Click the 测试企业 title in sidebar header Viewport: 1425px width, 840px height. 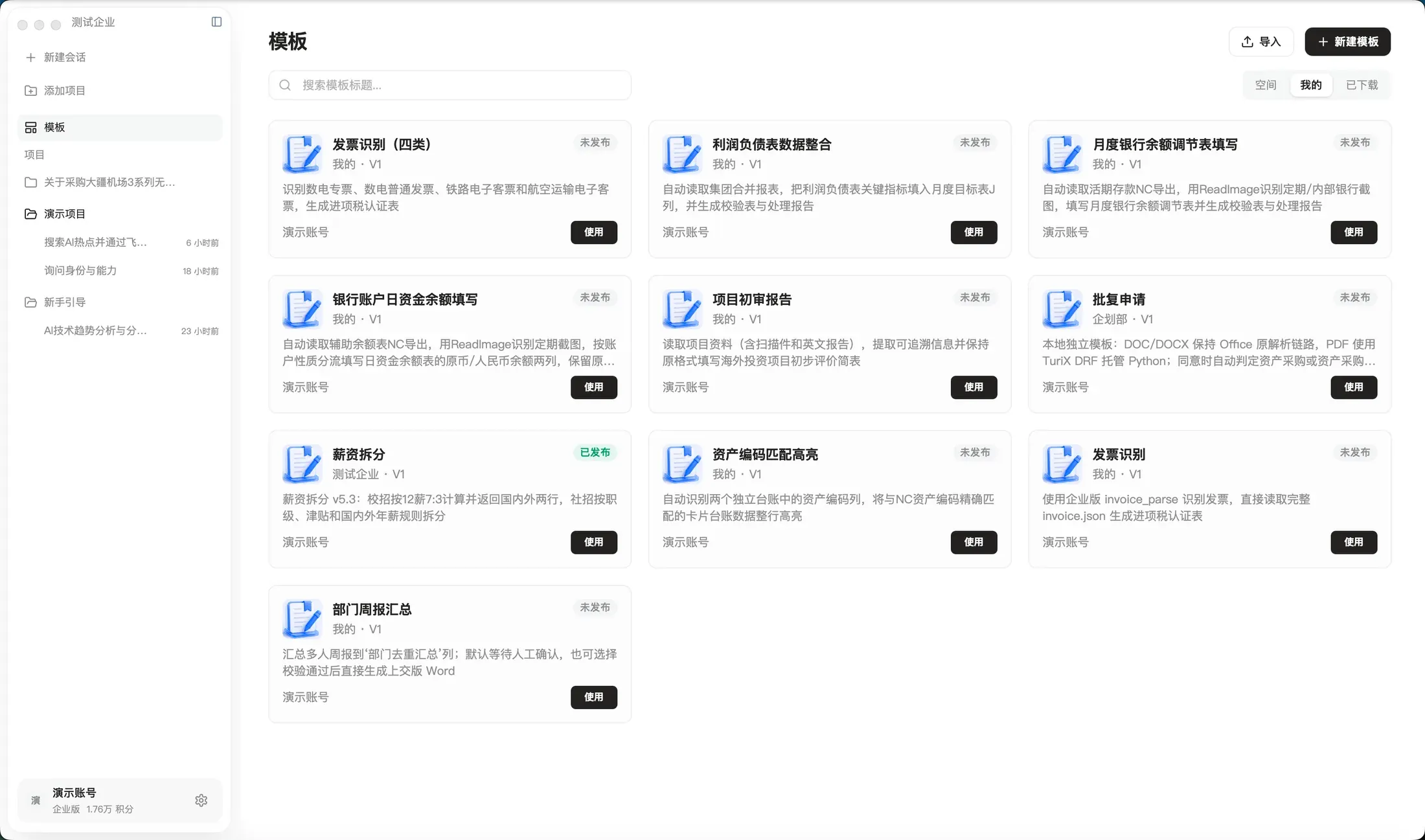(x=93, y=22)
